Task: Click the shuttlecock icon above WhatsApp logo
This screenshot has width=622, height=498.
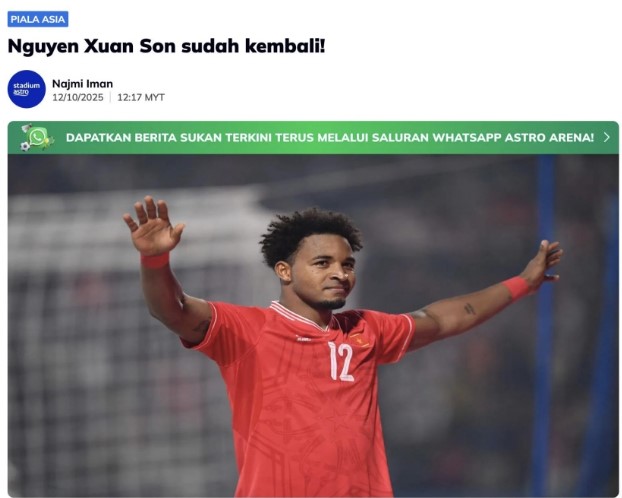Action: tap(27, 129)
